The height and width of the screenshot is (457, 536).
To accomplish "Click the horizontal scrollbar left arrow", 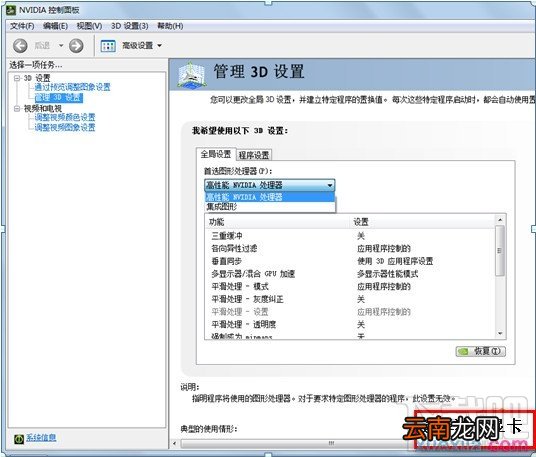I will (175, 444).
